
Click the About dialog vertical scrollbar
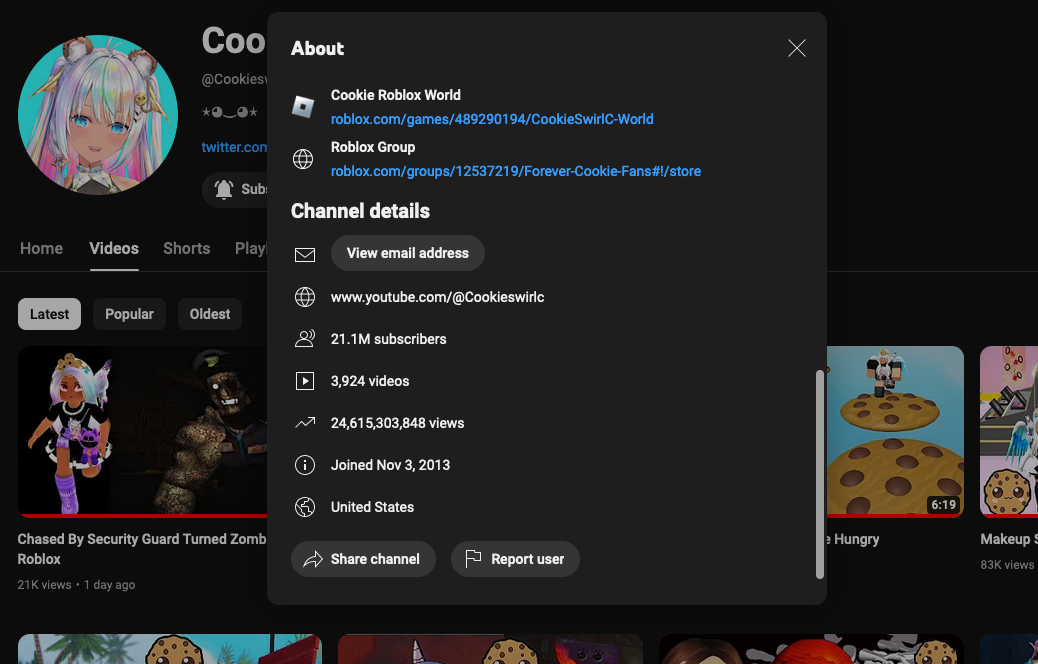(x=820, y=474)
